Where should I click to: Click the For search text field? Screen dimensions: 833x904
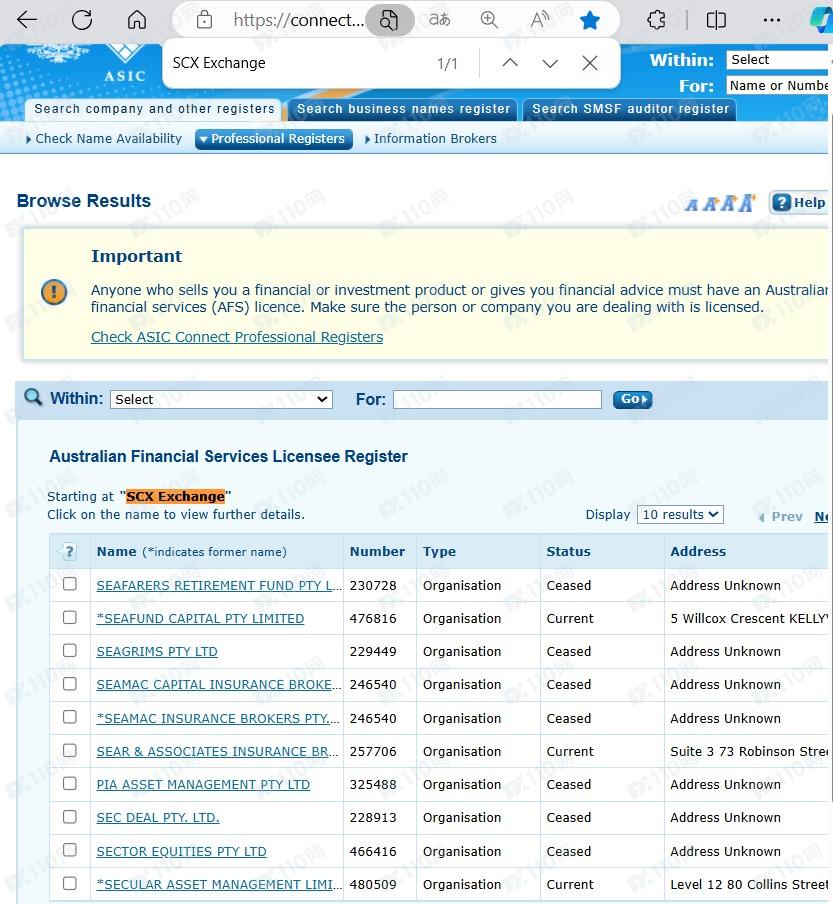[x=497, y=399]
